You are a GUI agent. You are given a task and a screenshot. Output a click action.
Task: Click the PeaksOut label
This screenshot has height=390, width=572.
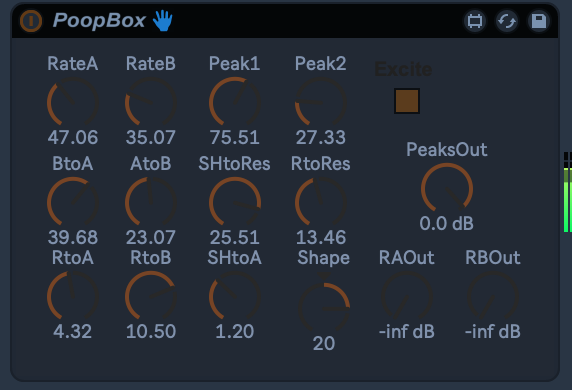tap(447, 150)
